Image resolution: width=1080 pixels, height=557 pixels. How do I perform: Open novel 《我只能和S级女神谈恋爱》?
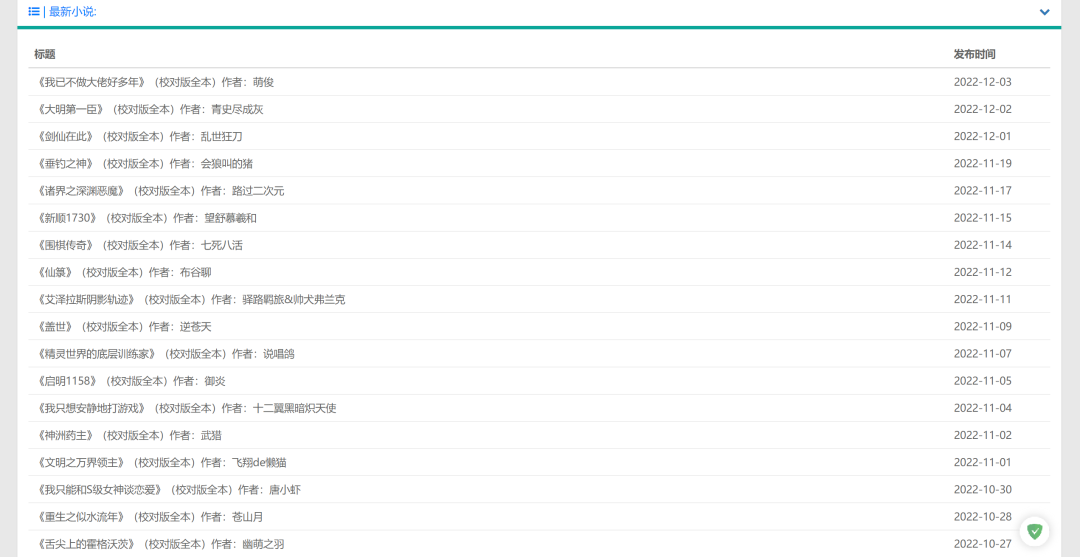168,490
